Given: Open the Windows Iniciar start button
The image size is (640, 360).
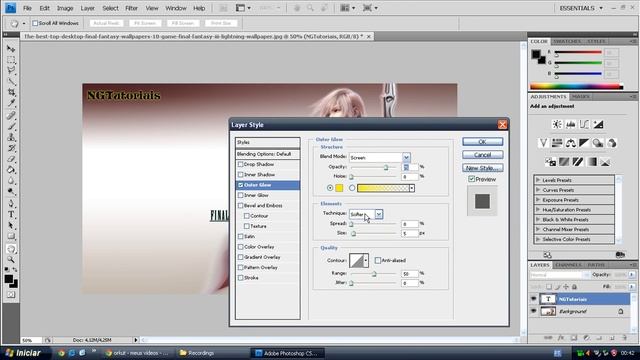Looking at the screenshot, I should coord(24,353).
